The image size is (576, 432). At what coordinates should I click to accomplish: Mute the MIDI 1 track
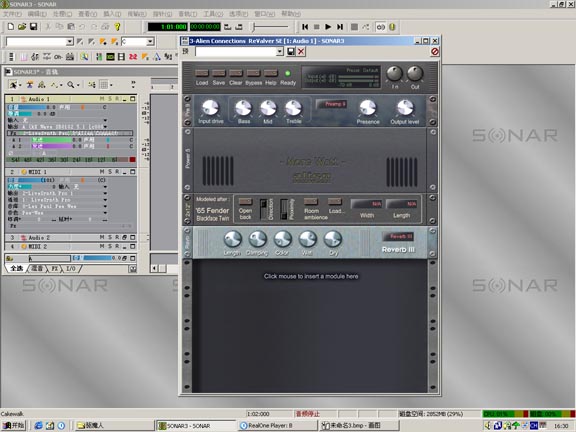(x=102, y=172)
